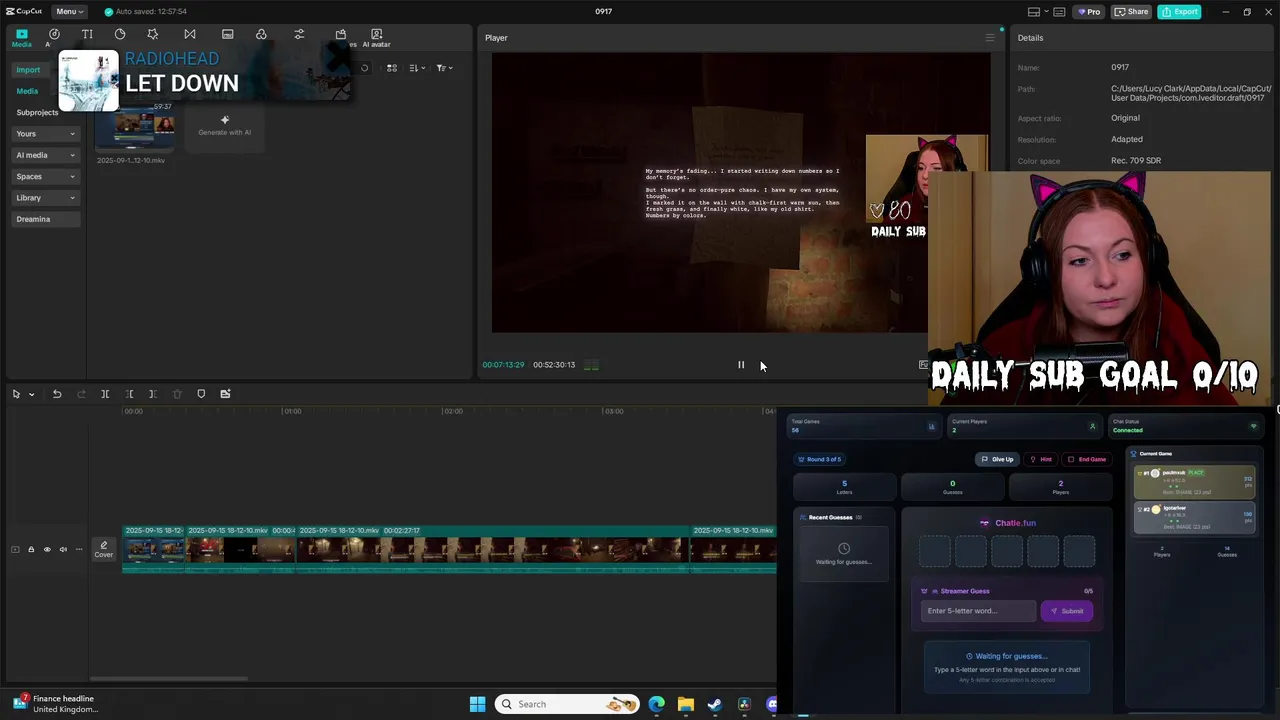
Task: Click the Total Games stats chart icon
Action: pyautogui.click(x=932, y=426)
